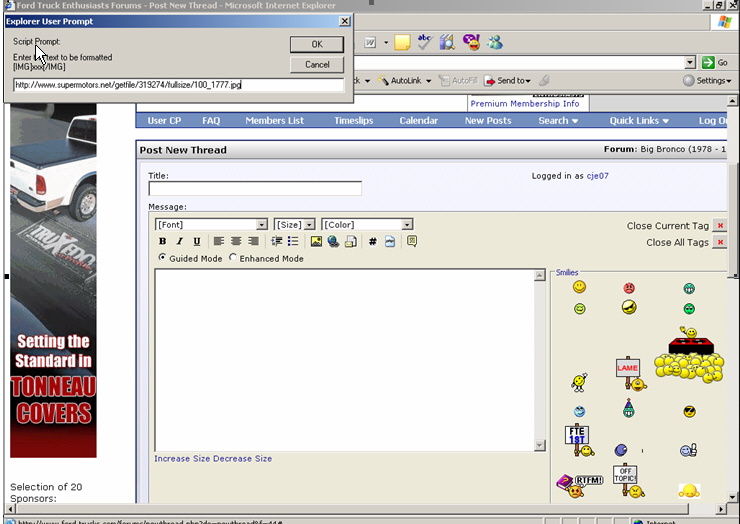Insert the red angry face smiley

pyautogui.click(x=629, y=288)
